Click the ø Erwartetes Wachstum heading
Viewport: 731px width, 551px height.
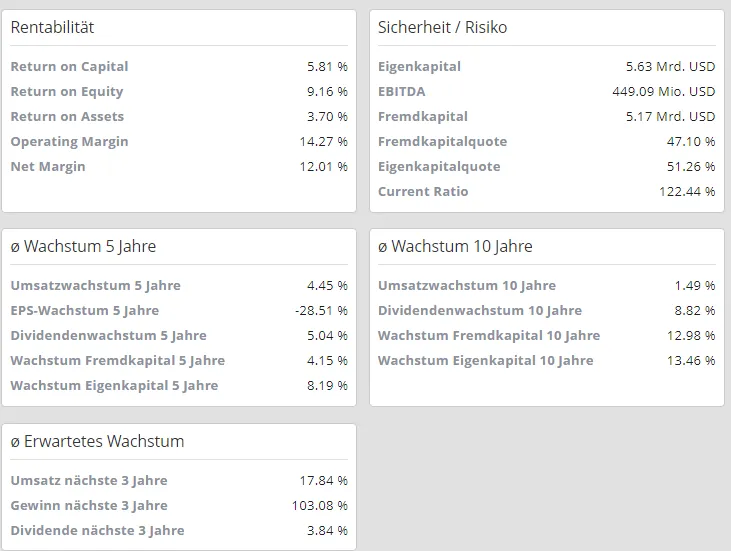point(97,441)
